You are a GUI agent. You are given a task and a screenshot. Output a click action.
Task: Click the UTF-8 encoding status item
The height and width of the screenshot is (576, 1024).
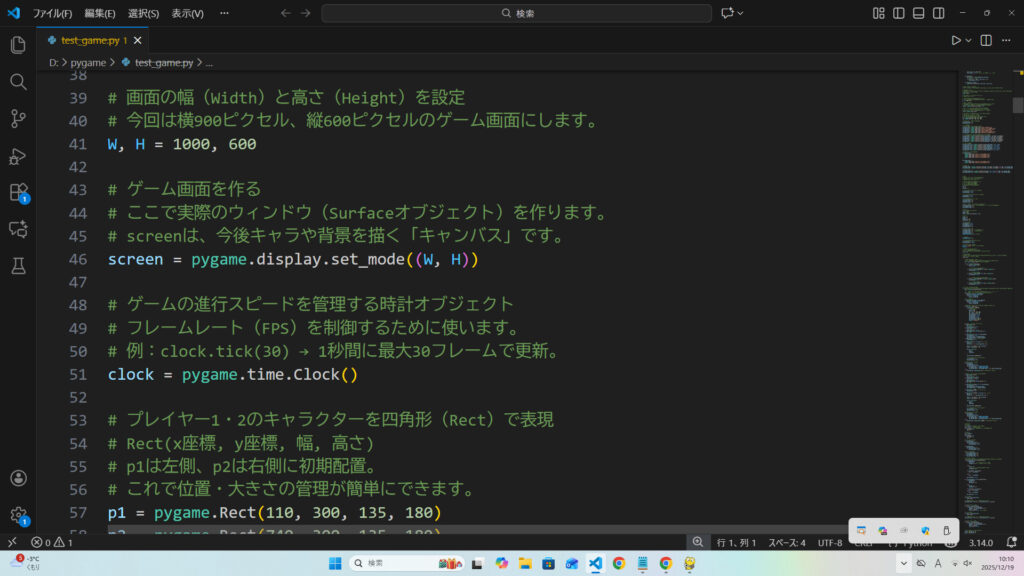tap(830, 542)
